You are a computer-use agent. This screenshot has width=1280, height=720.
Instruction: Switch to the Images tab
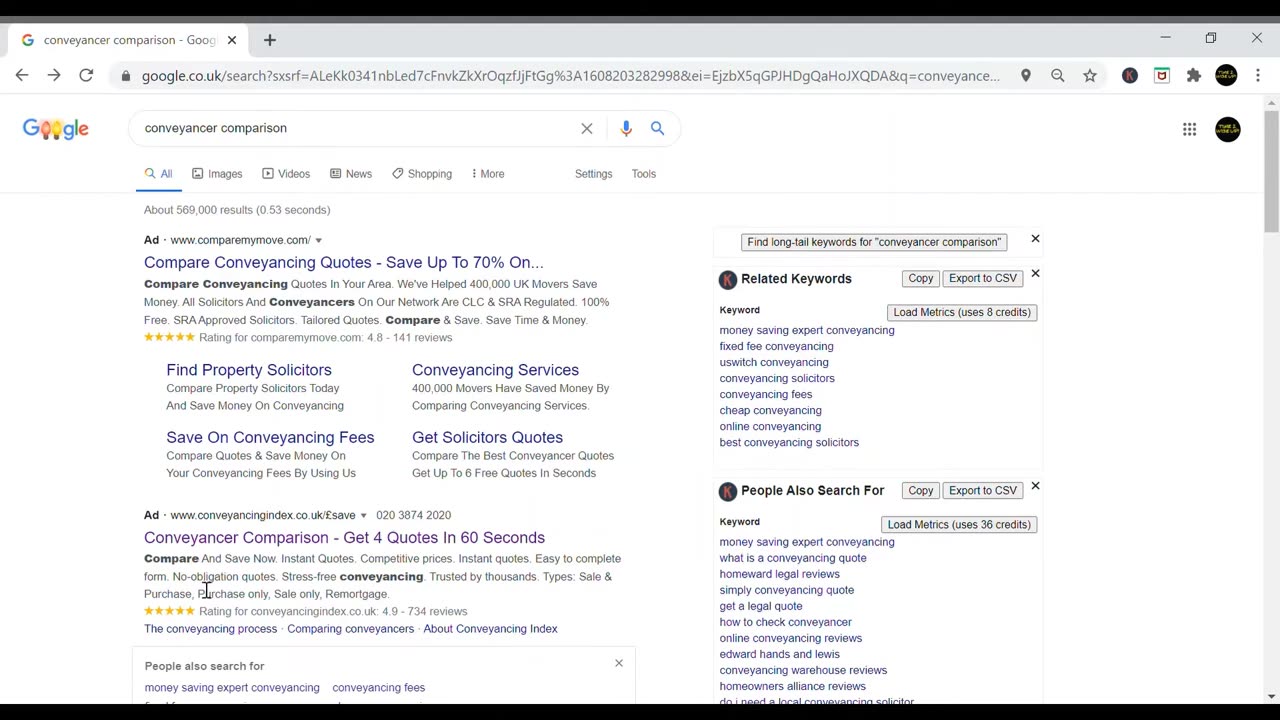pos(217,174)
